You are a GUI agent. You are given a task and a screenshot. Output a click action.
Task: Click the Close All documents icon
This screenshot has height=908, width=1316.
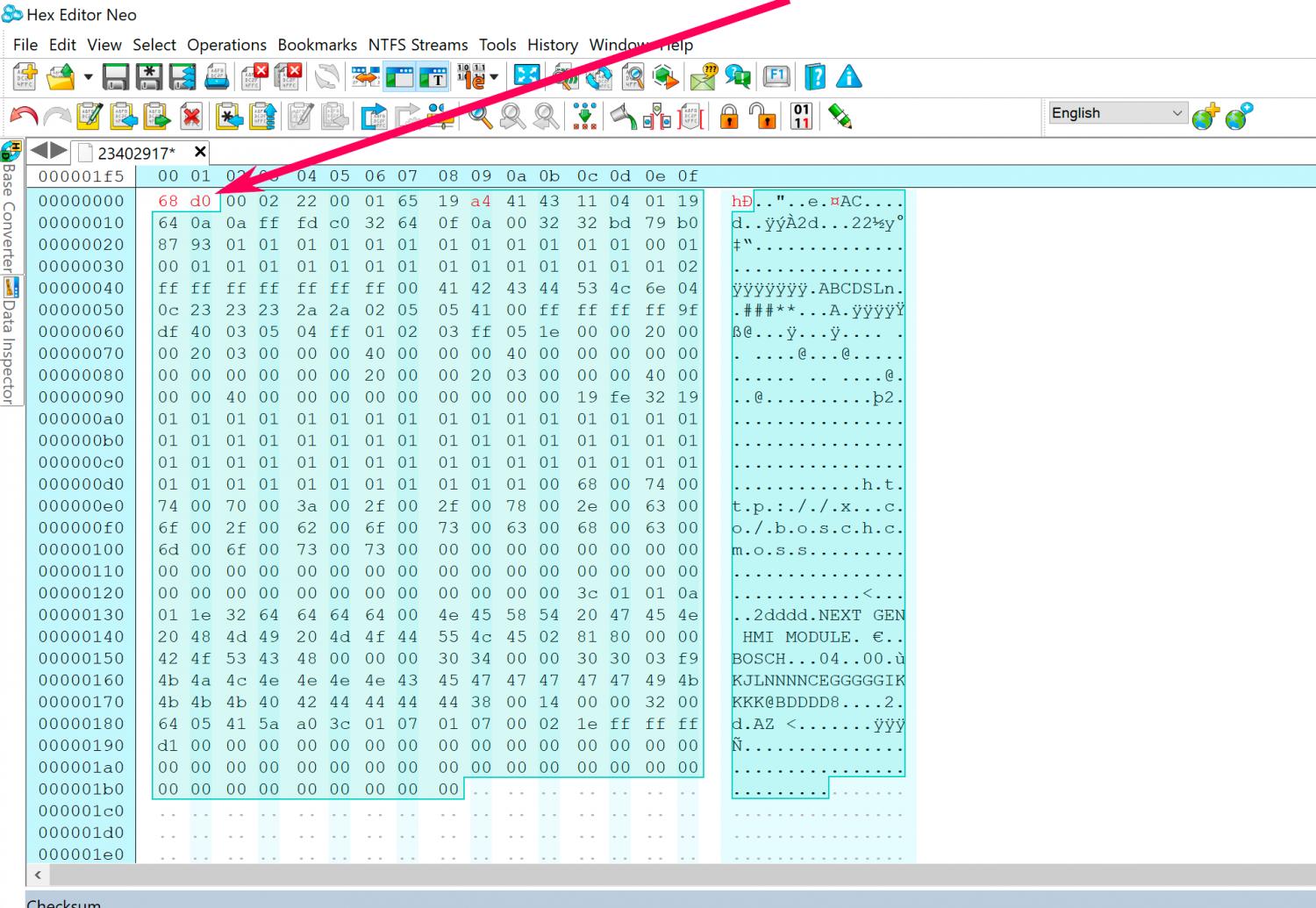coord(289,77)
